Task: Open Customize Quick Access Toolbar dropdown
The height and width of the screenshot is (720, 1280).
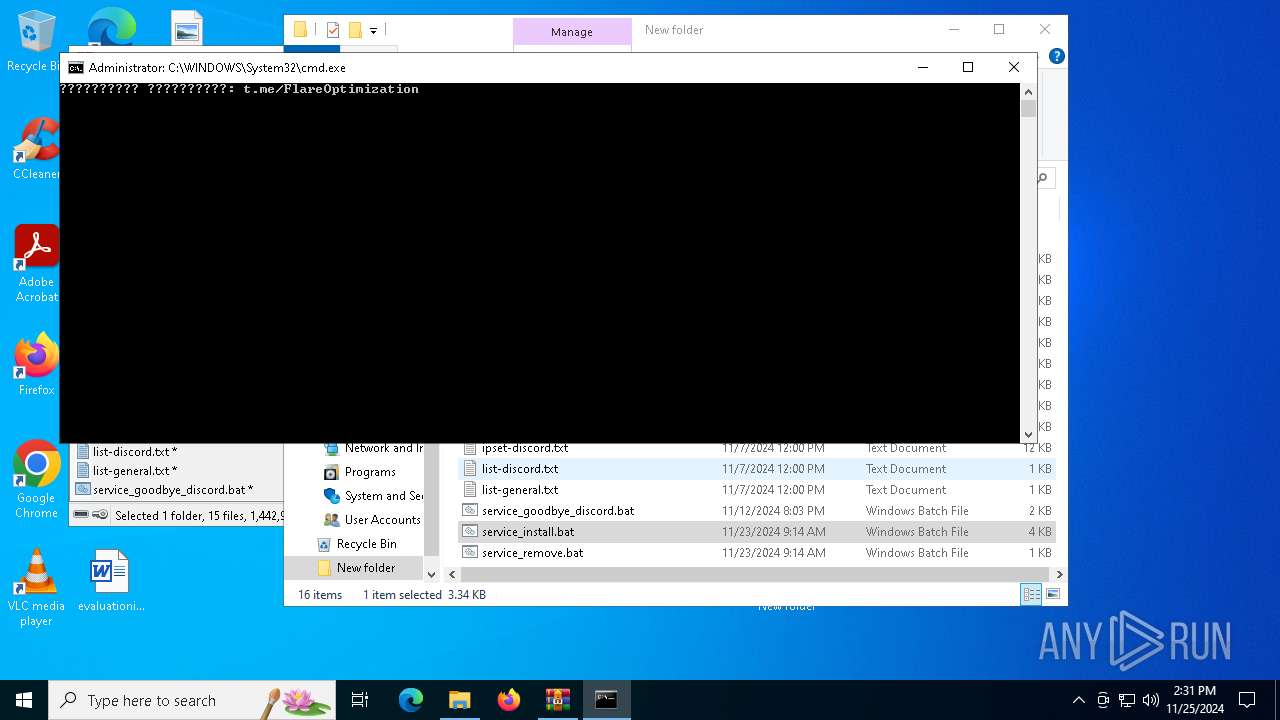Action: click(373, 31)
